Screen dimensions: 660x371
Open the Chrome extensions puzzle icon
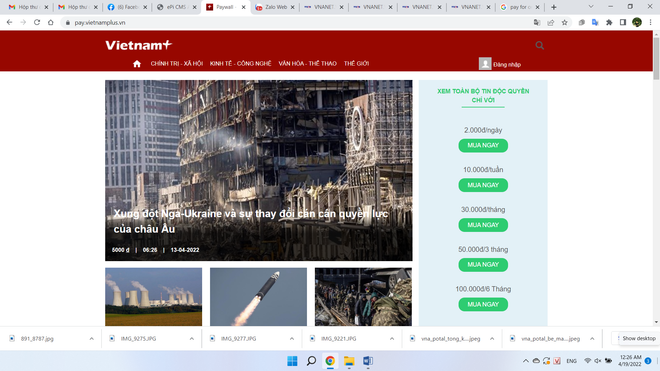609,23
